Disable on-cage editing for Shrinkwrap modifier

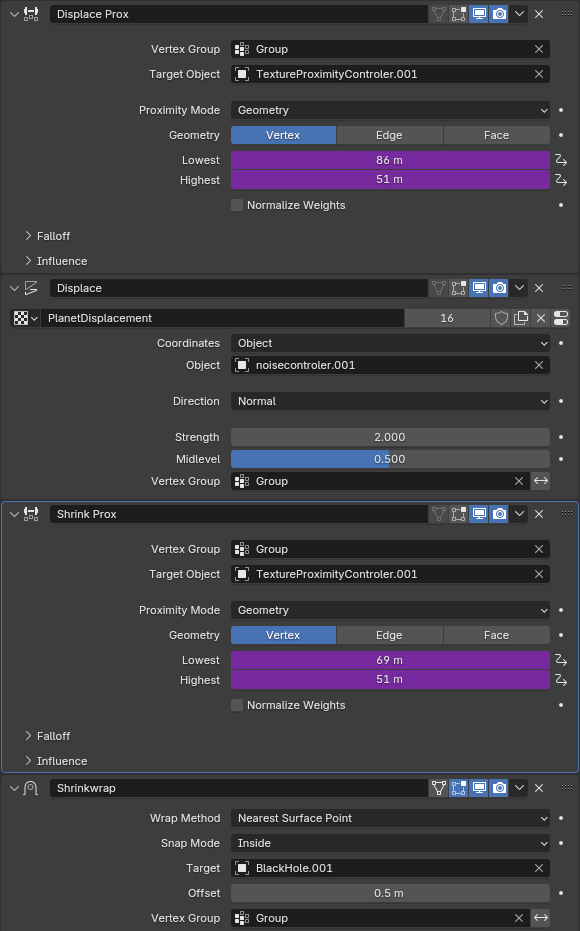(x=439, y=788)
